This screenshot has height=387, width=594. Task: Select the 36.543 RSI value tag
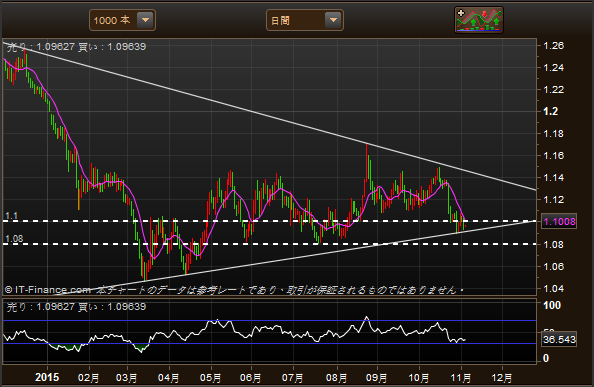tap(559, 339)
